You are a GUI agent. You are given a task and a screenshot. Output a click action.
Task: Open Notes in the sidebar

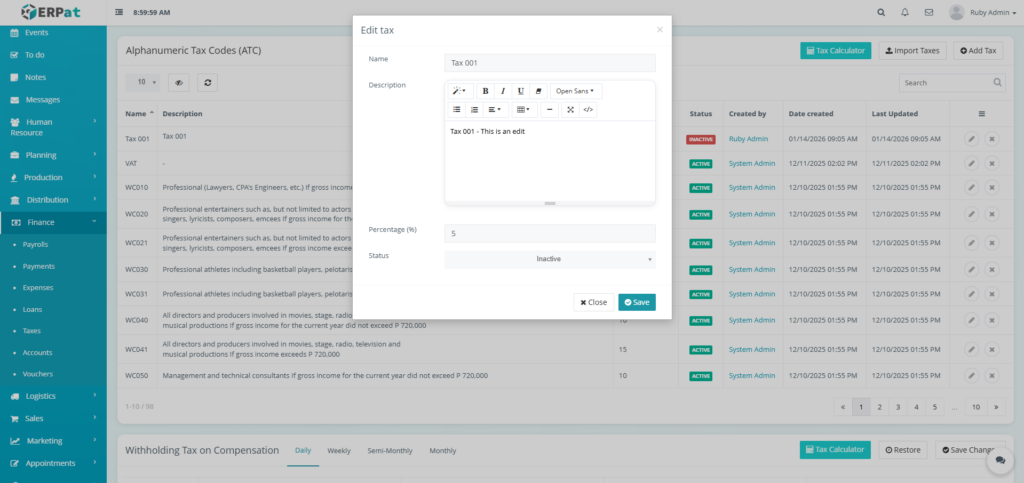[35, 77]
